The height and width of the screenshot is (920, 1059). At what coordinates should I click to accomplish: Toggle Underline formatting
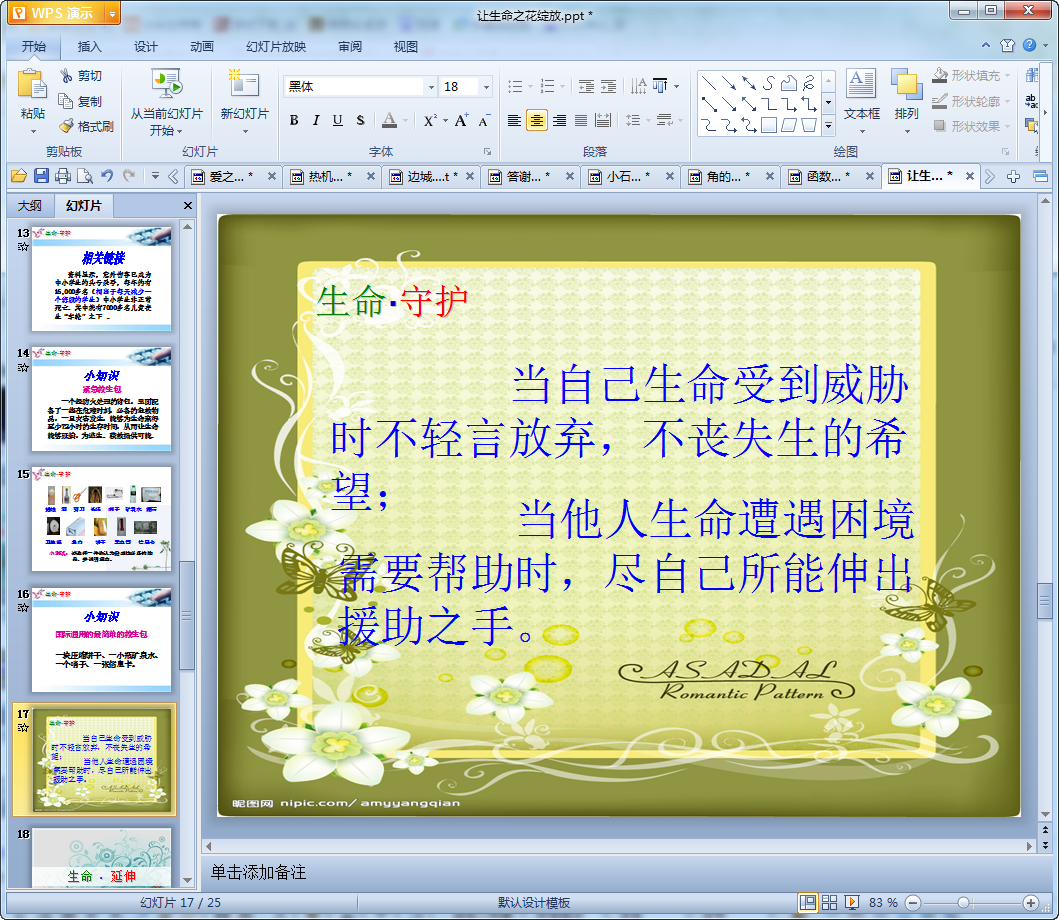tap(338, 120)
